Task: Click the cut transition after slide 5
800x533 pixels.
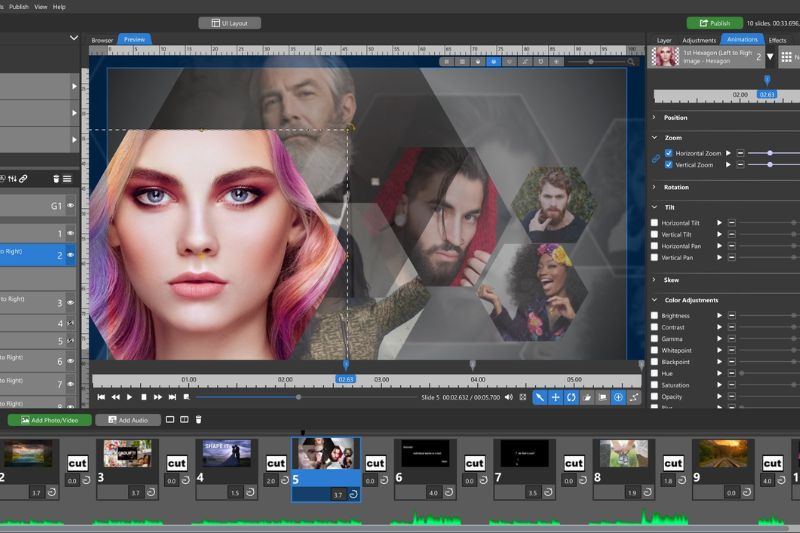Action: pyautogui.click(x=375, y=463)
